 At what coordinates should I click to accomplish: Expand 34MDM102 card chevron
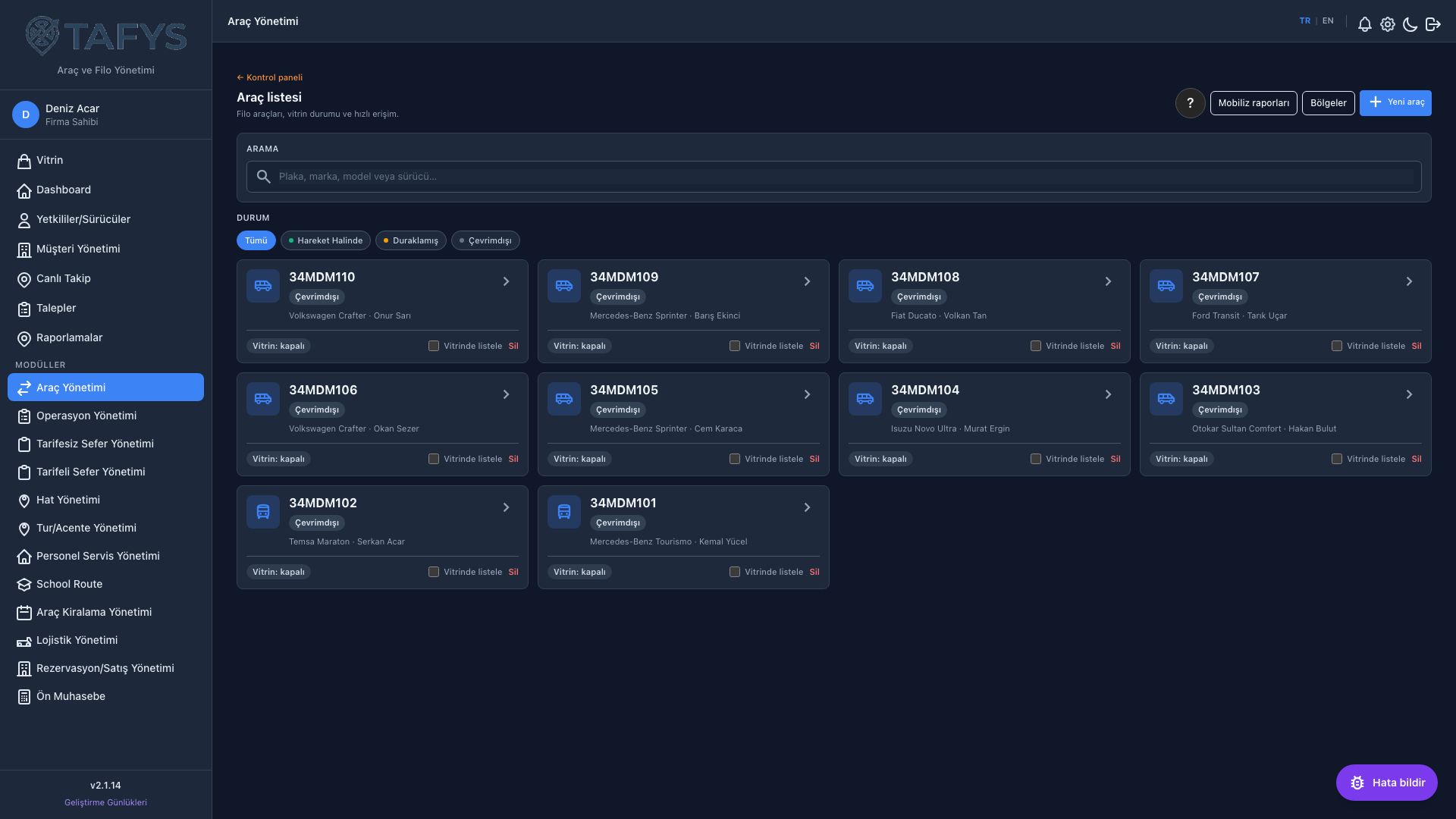point(507,507)
